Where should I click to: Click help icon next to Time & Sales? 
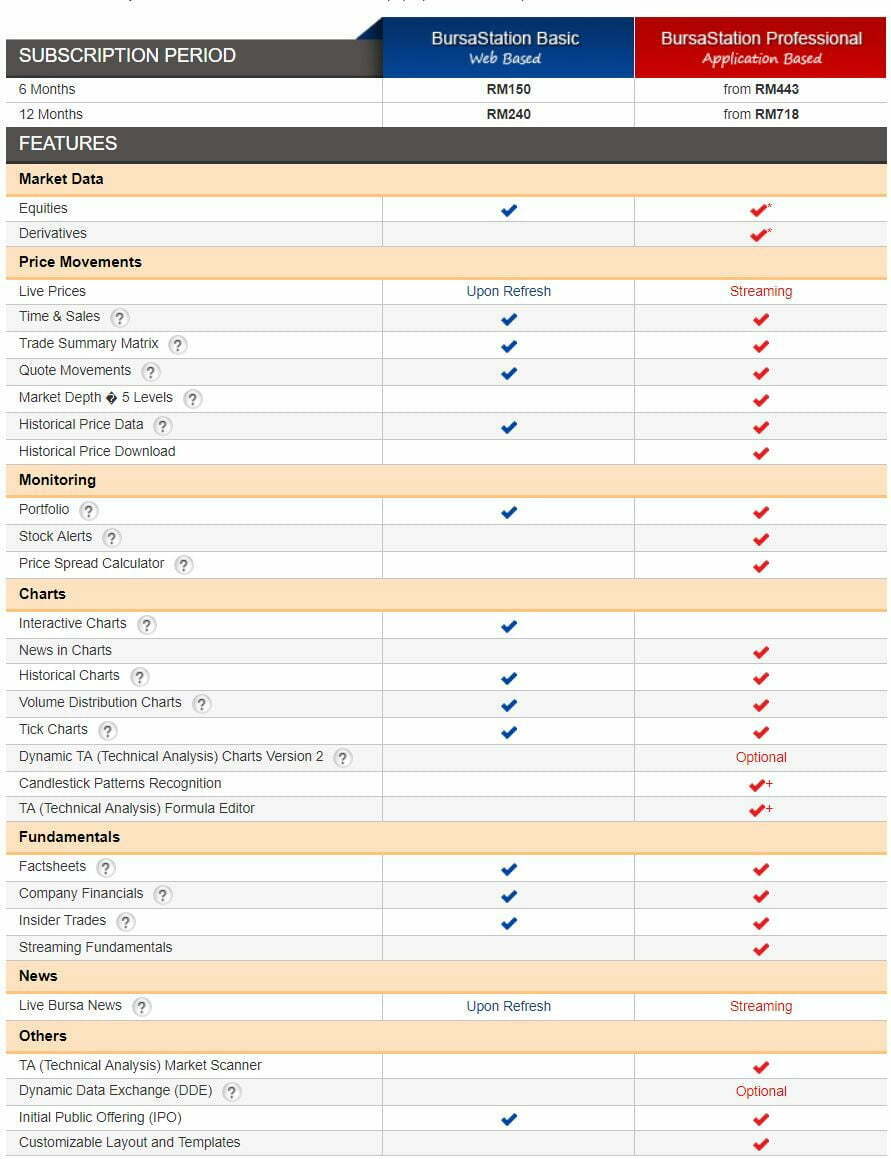click(x=120, y=318)
